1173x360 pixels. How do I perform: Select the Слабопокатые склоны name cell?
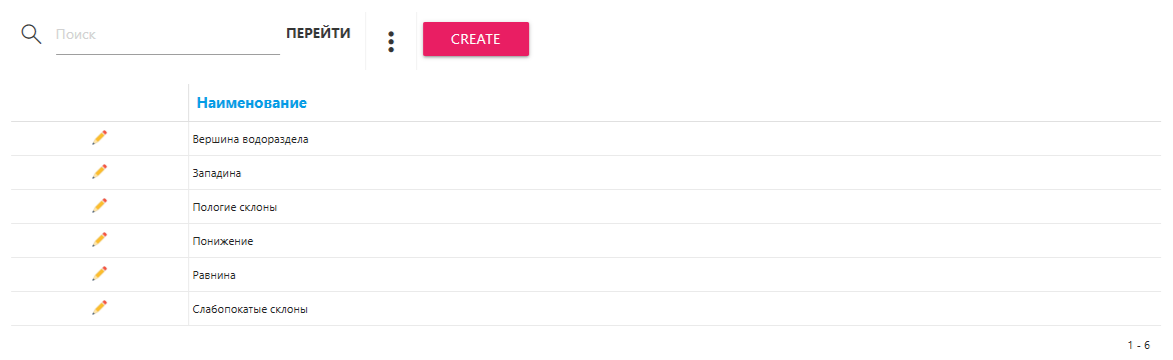[674, 308]
